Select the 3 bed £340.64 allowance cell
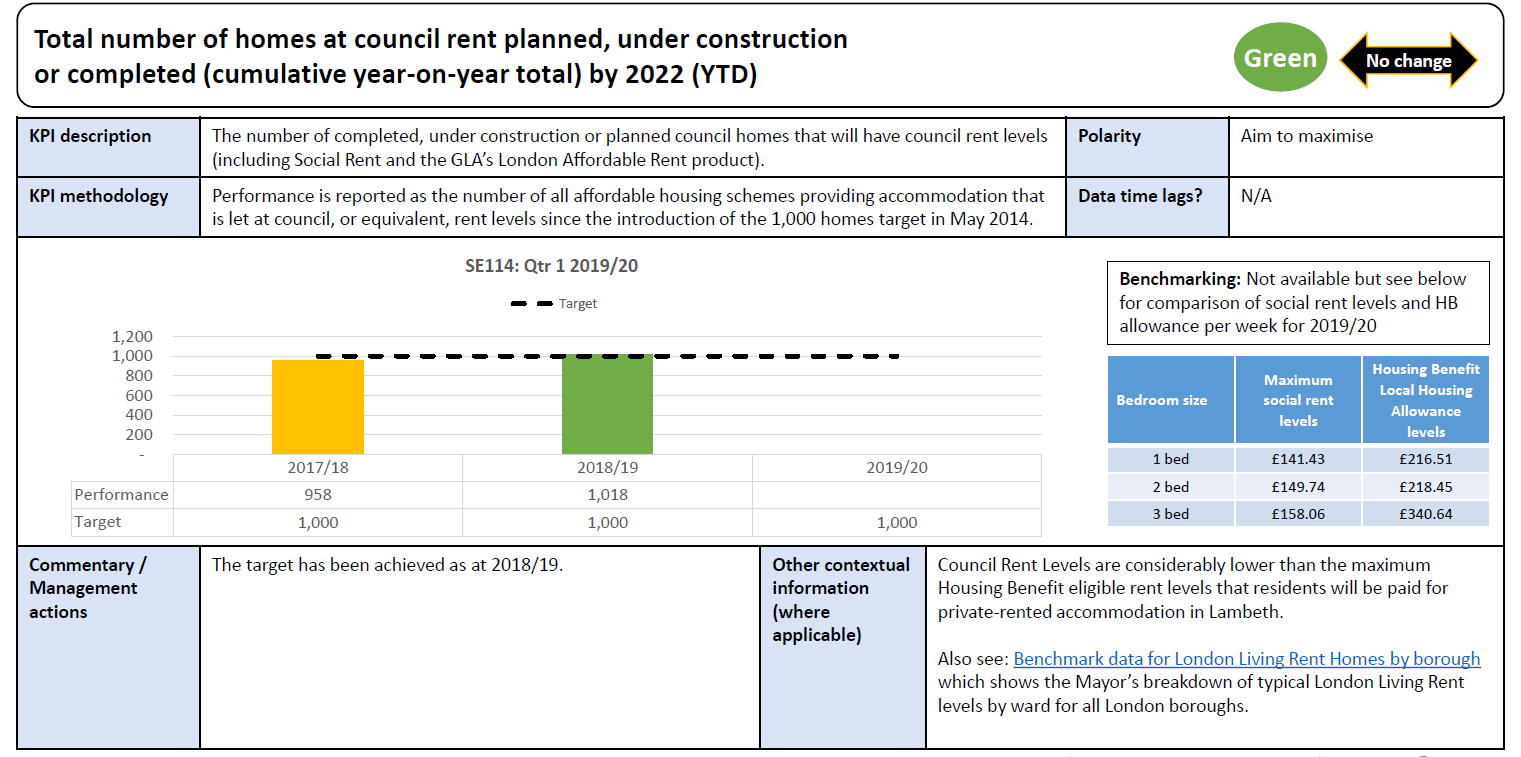1521x757 pixels. [1425, 513]
